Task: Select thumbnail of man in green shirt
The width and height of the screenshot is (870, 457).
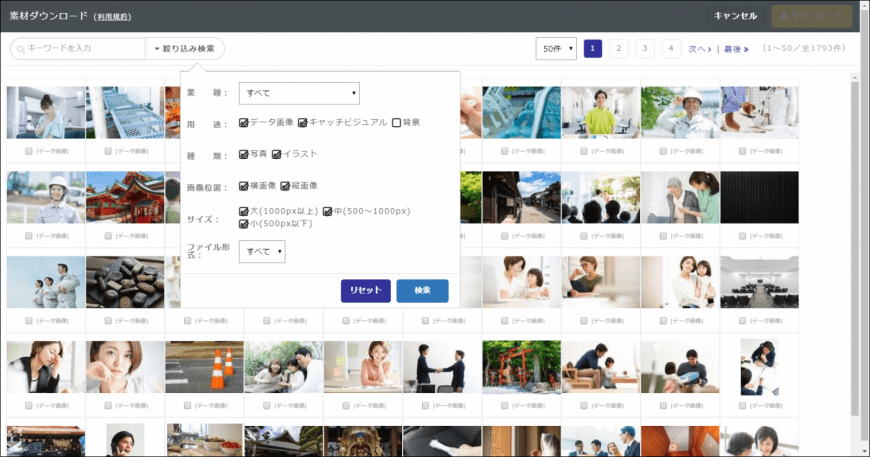Action: (601, 113)
